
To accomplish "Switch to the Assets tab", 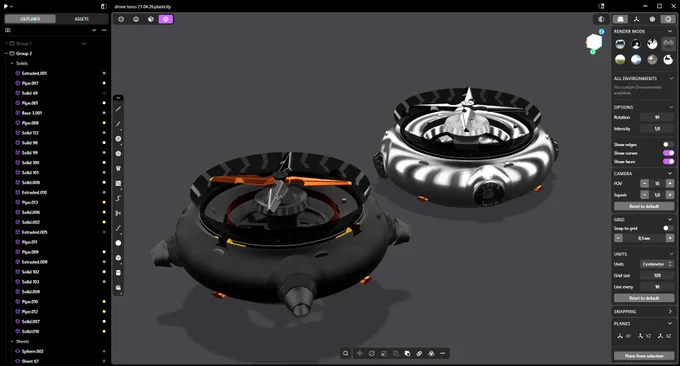I will point(82,19).
